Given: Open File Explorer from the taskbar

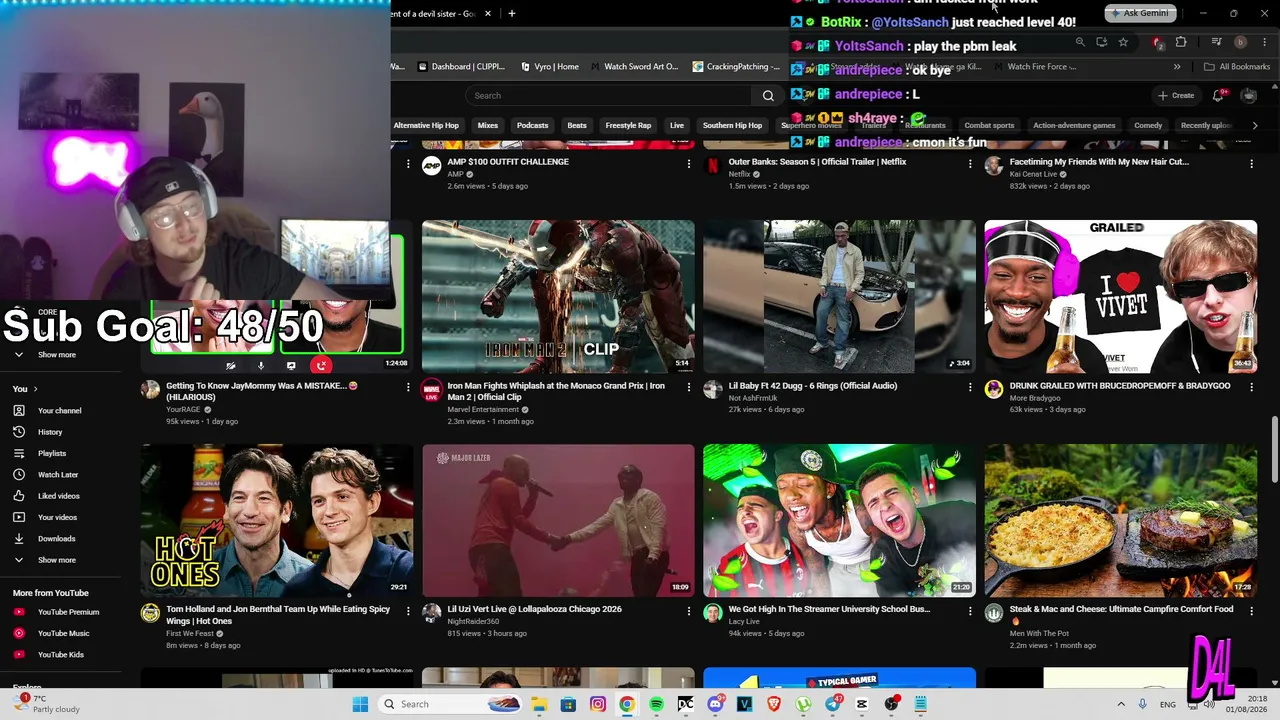Looking at the screenshot, I should pyautogui.click(x=539, y=704).
